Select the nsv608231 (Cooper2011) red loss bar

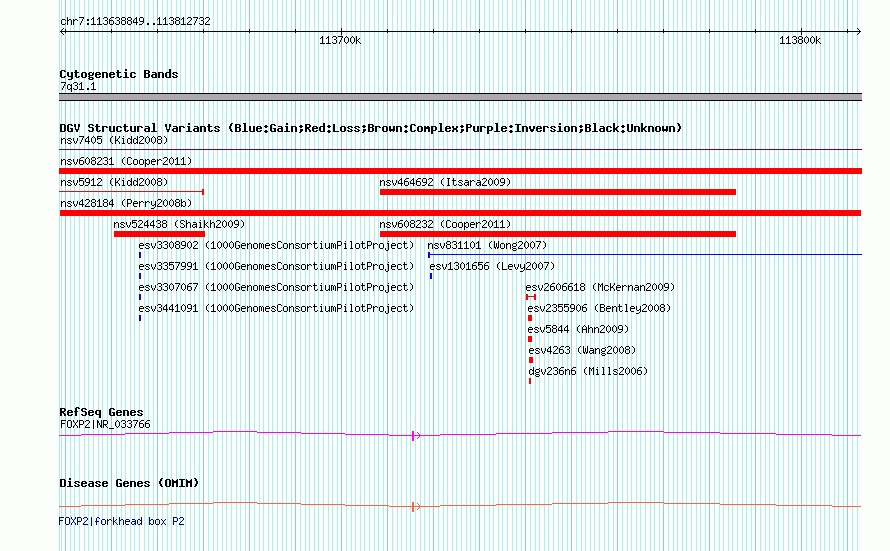pyautogui.click(x=460, y=171)
